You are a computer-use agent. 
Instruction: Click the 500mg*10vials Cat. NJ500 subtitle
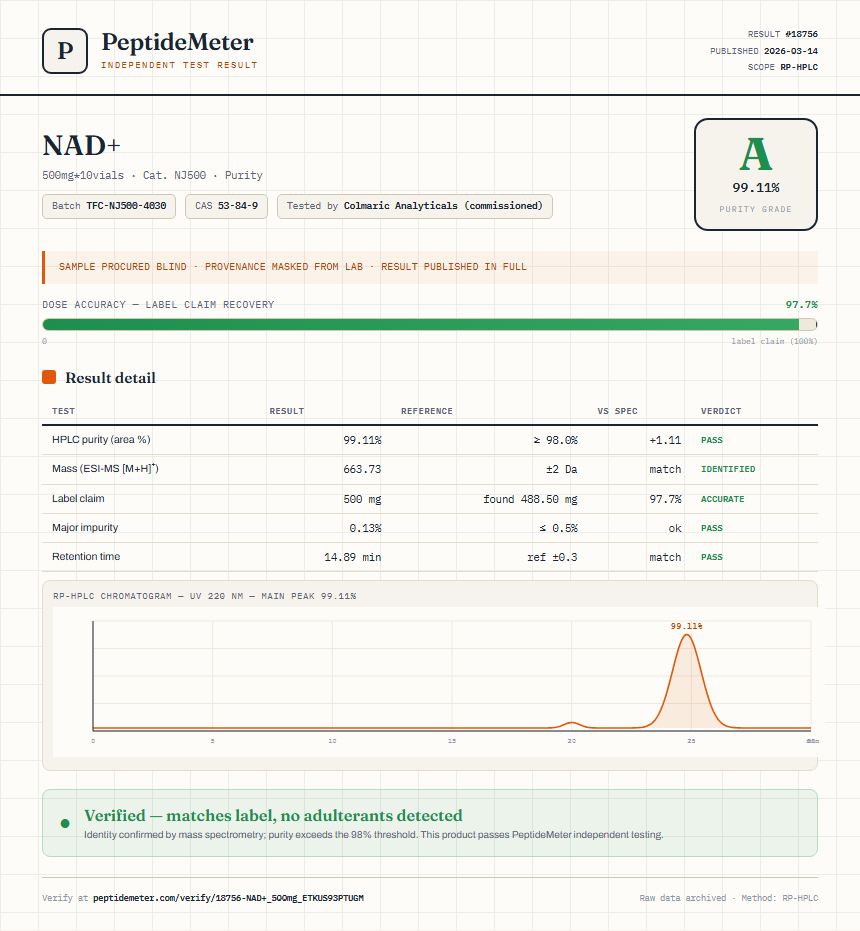(152, 175)
